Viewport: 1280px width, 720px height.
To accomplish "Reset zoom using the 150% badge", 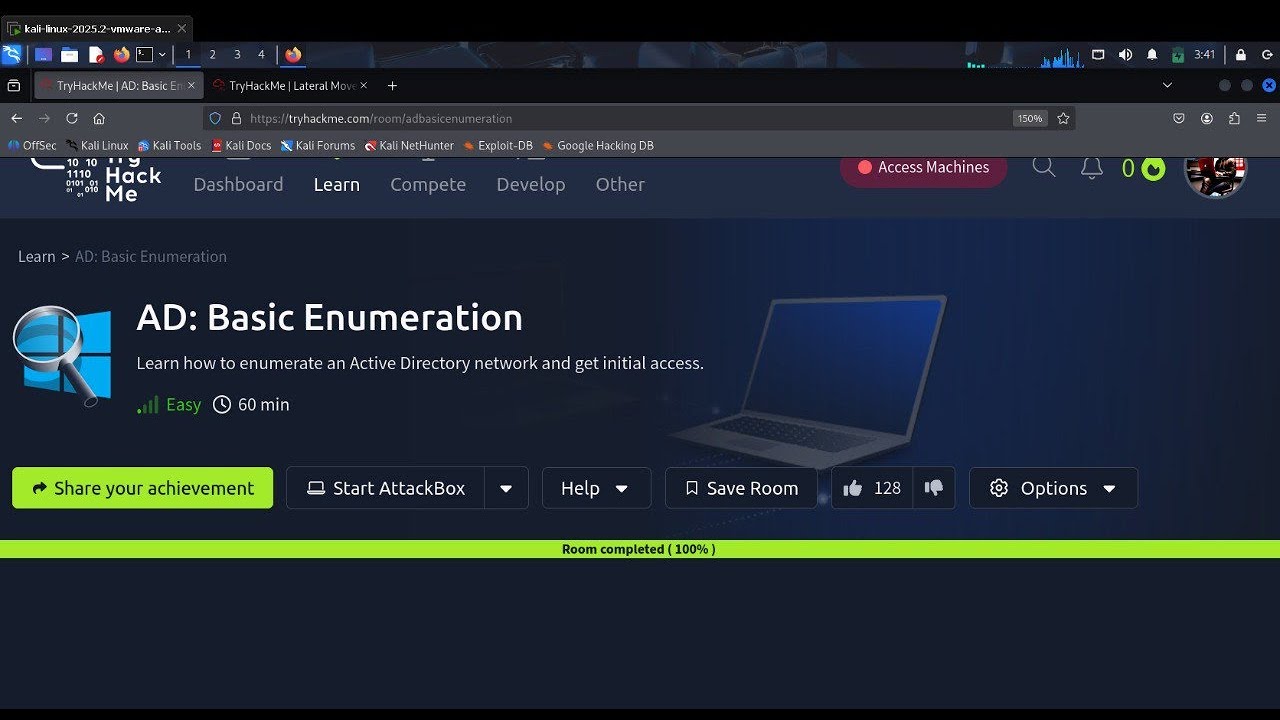I will click(1029, 118).
